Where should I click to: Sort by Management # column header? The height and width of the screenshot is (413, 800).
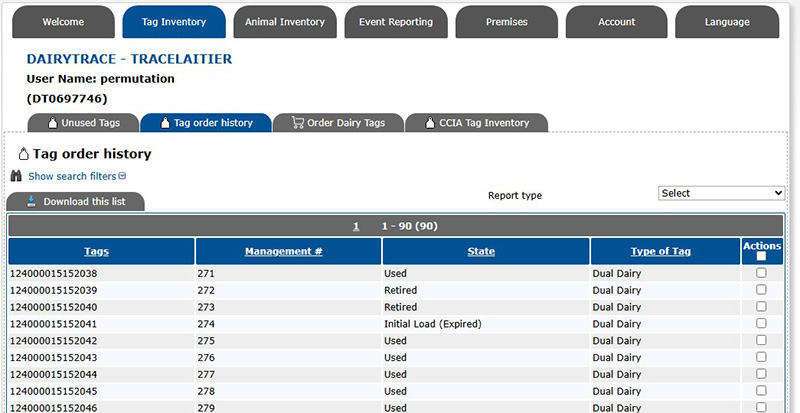[283, 251]
